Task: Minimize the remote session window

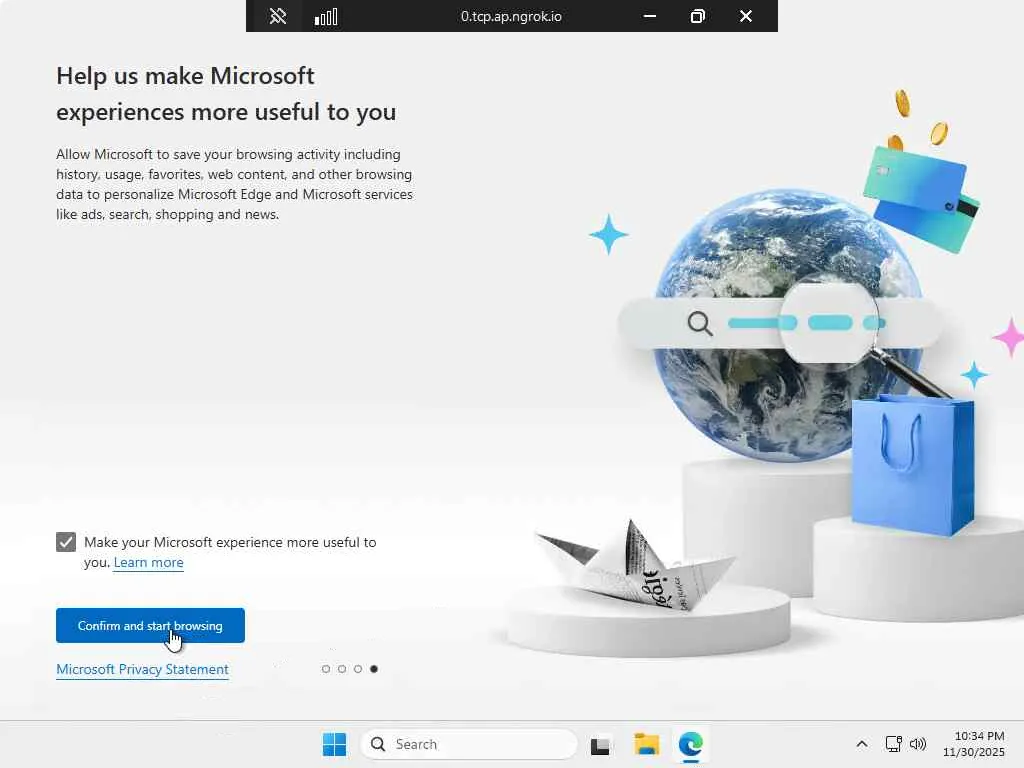Action: click(650, 16)
